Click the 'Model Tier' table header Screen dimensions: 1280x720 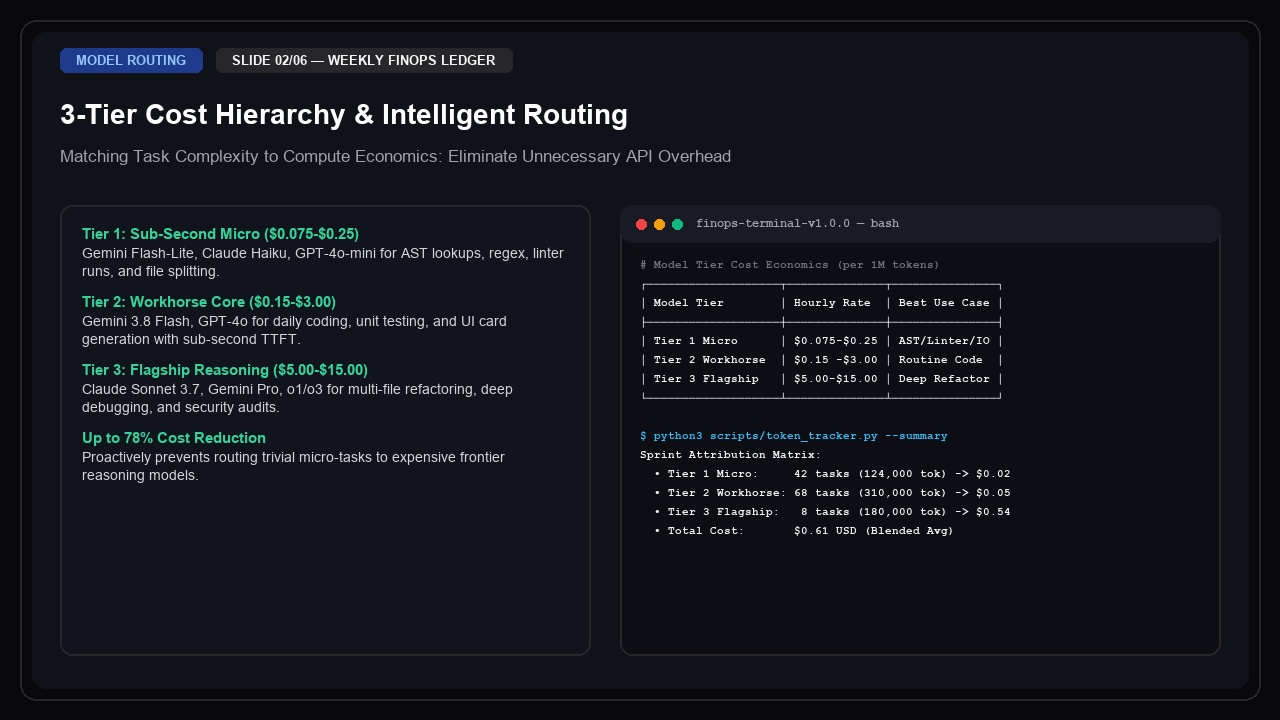(x=688, y=303)
